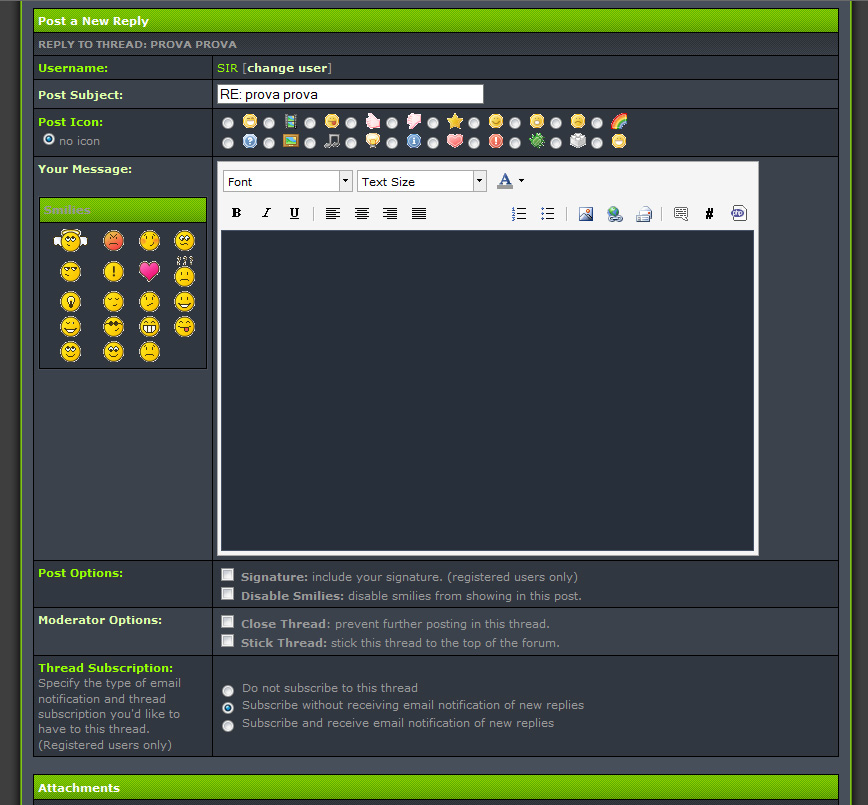
Task: Apply italic formatting button
Action: [266, 213]
